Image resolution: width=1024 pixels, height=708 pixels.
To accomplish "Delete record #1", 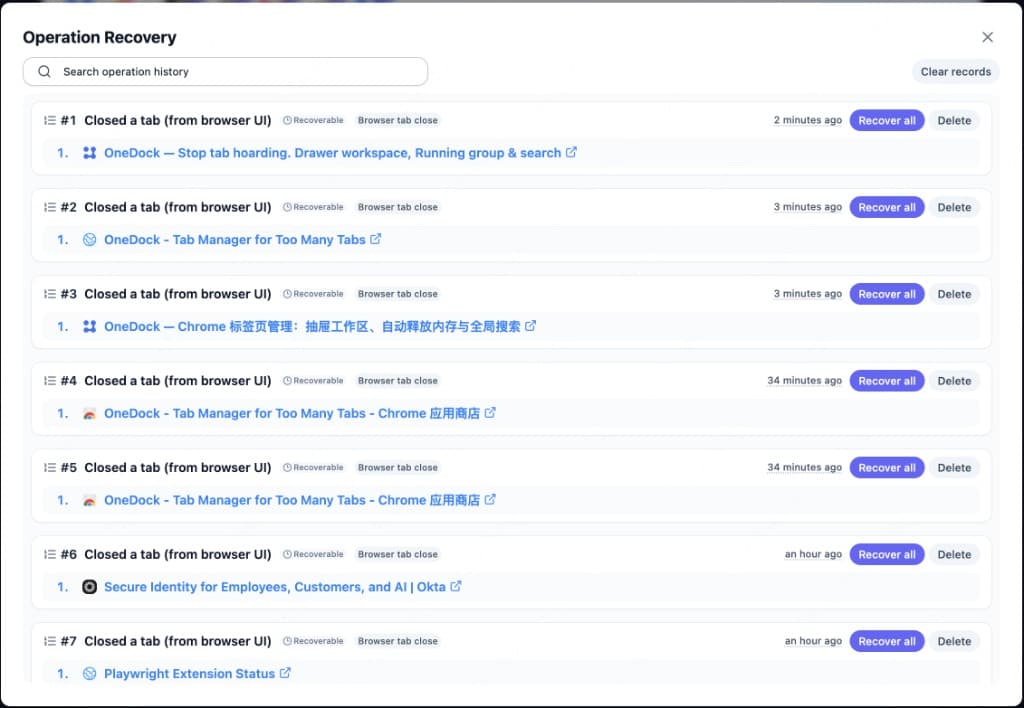I will pos(954,120).
